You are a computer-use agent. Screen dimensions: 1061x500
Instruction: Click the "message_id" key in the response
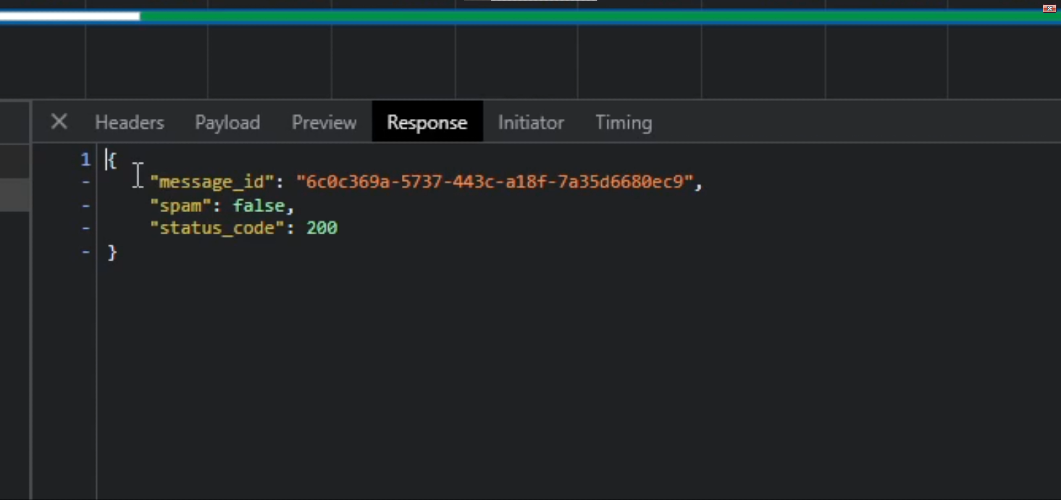pos(212,182)
